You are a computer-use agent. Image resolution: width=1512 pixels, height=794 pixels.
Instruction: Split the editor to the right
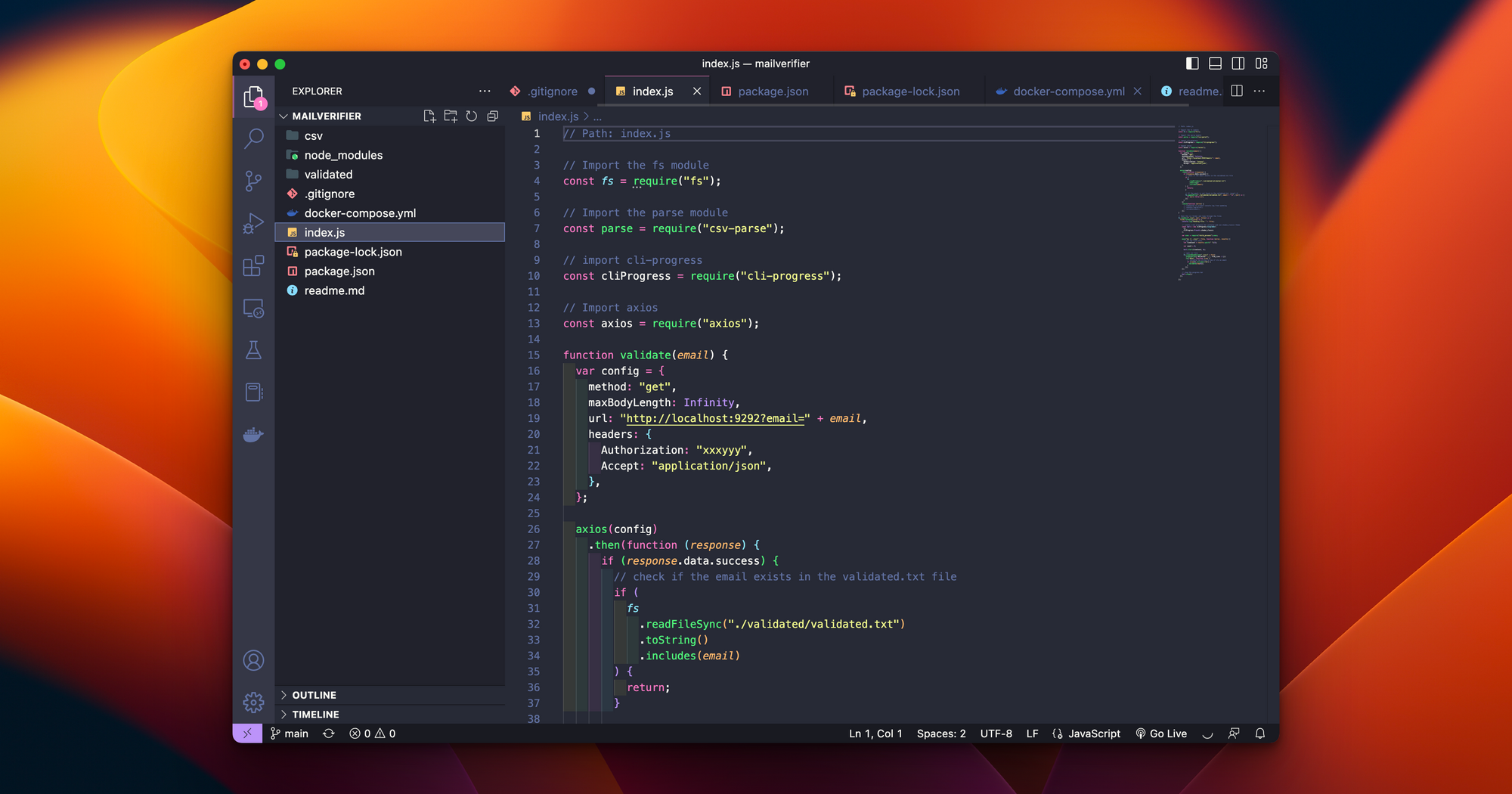1237,91
